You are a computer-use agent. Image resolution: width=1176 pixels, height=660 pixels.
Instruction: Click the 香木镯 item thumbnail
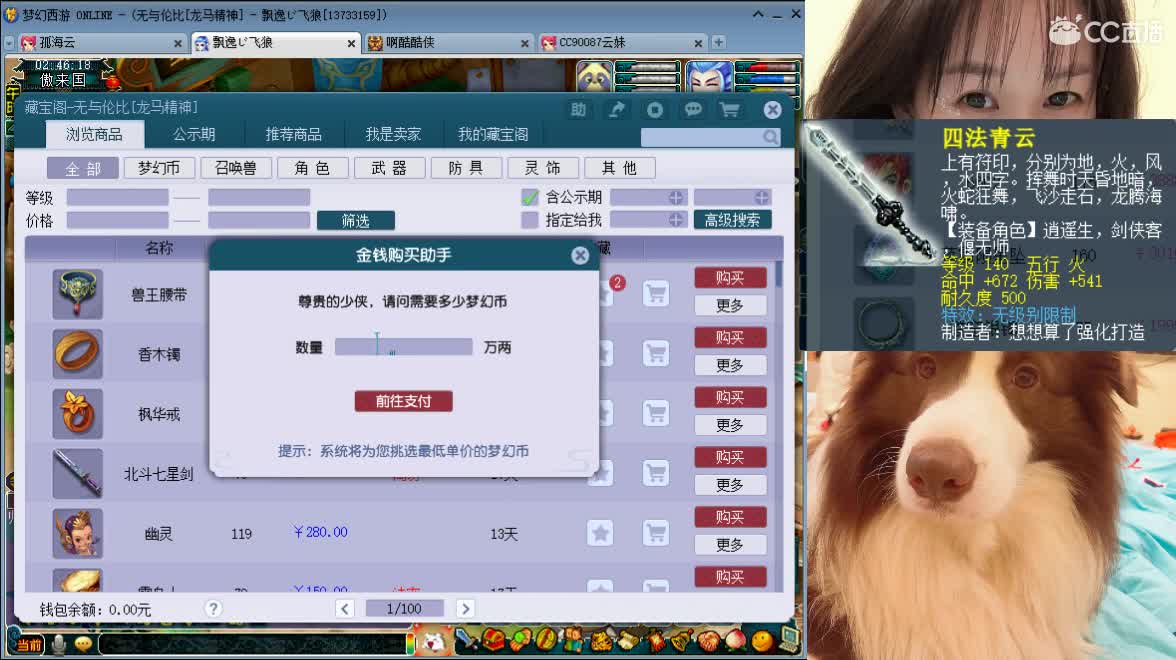pos(77,354)
